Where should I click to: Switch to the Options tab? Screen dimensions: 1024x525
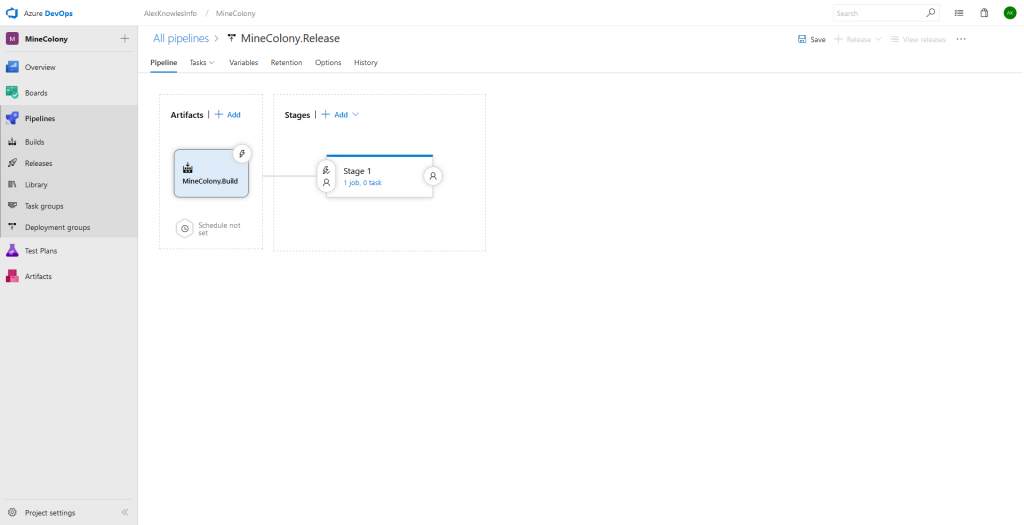[328, 63]
